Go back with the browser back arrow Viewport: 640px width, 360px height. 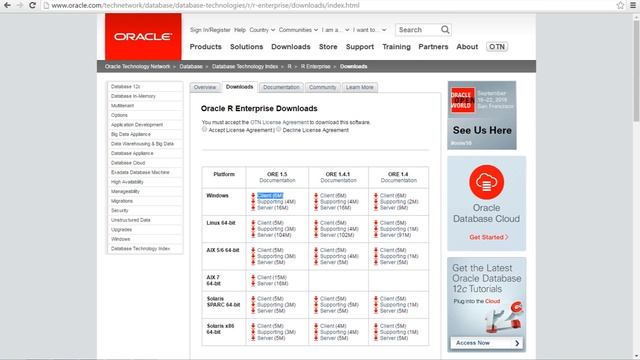pyautogui.click(x=7, y=5)
